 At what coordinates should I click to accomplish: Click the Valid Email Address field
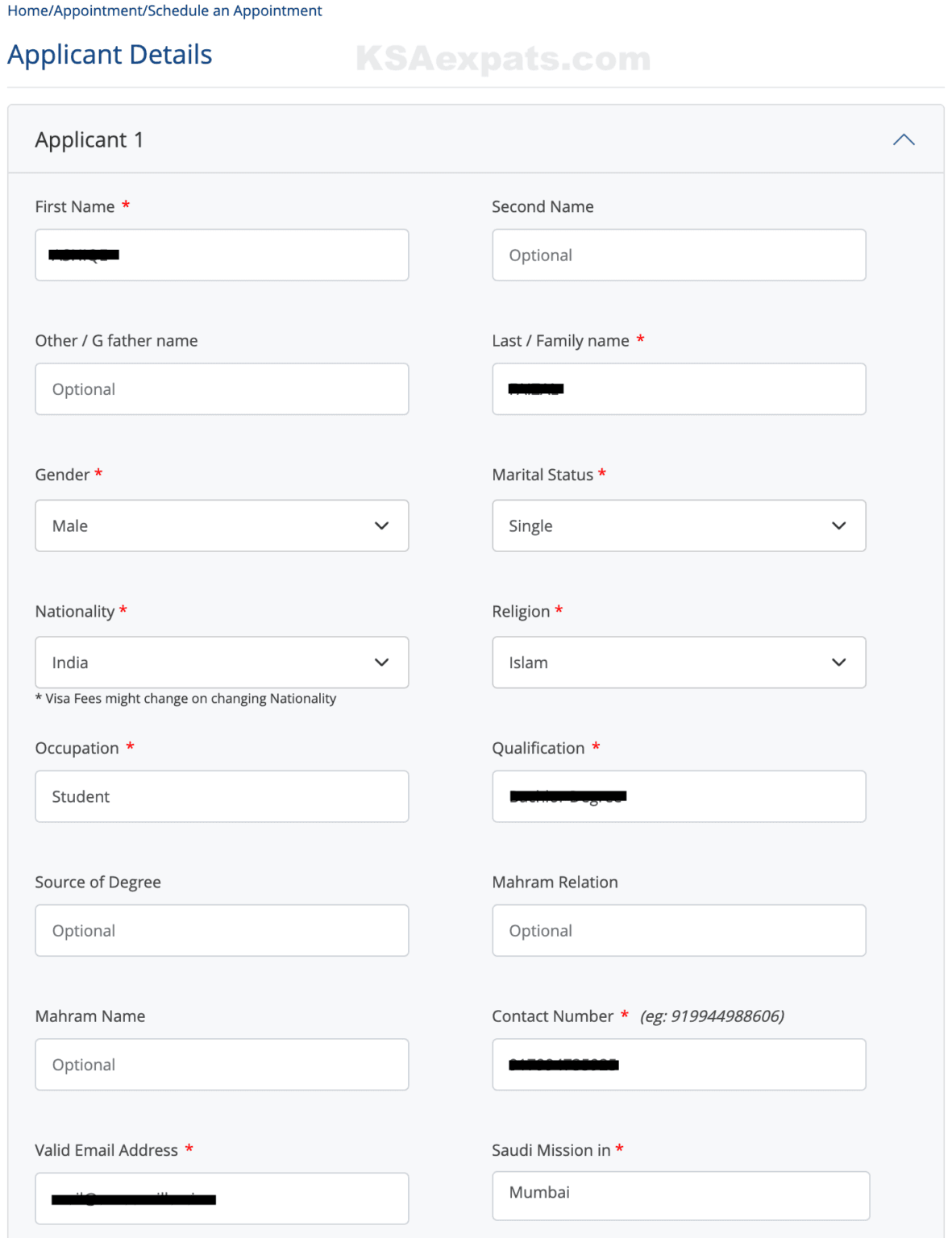[x=221, y=1198]
